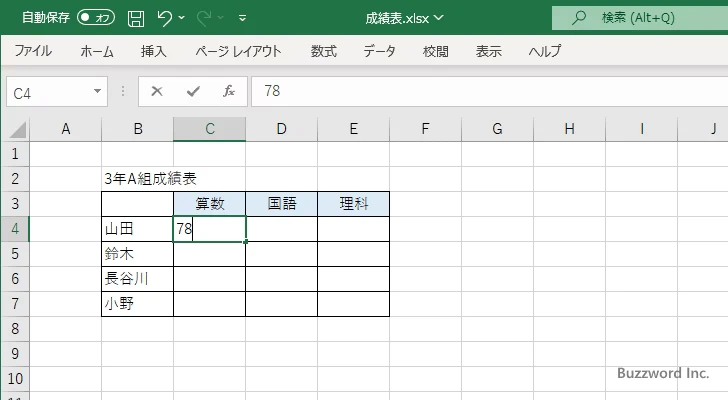Click the fx Insert Function icon
Viewport: 728px width, 400px height.
pyautogui.click(x=229, y=91)
